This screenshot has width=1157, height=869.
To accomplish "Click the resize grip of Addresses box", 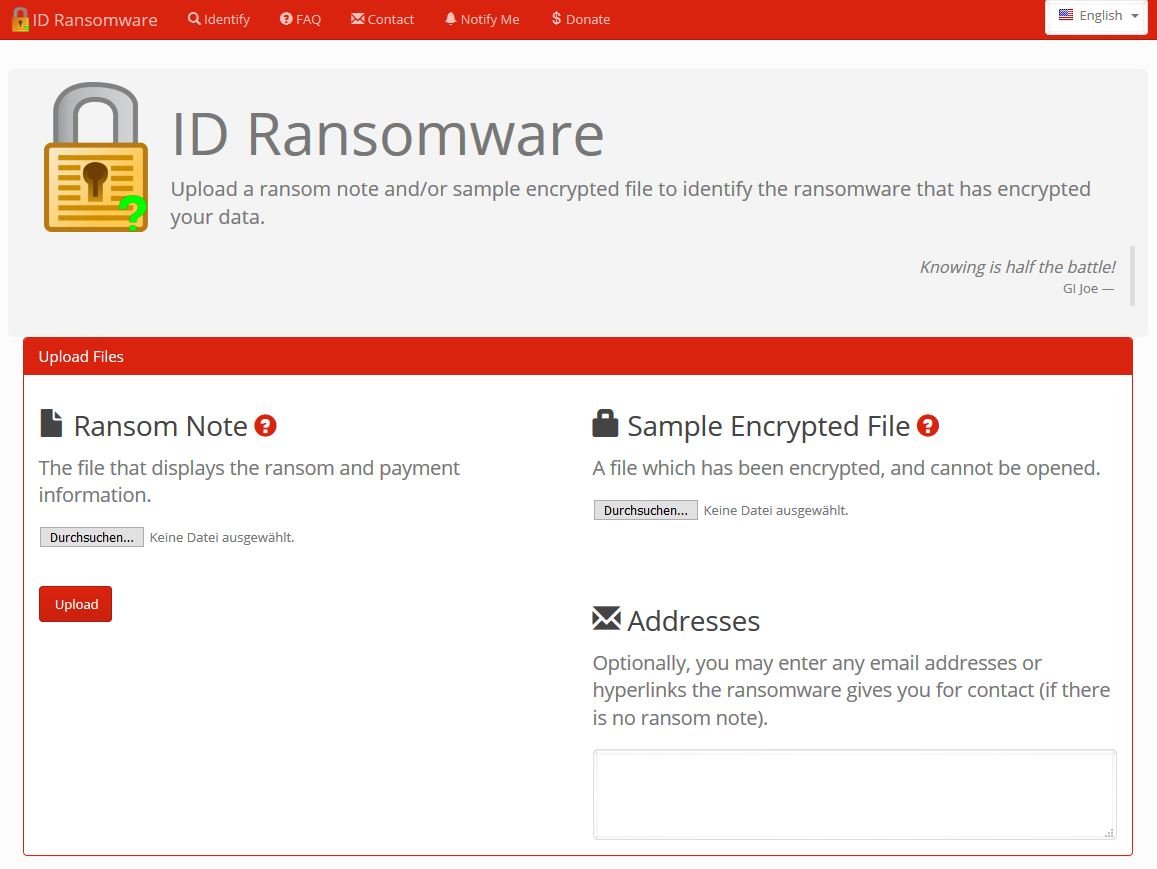I will [1109, 833].
